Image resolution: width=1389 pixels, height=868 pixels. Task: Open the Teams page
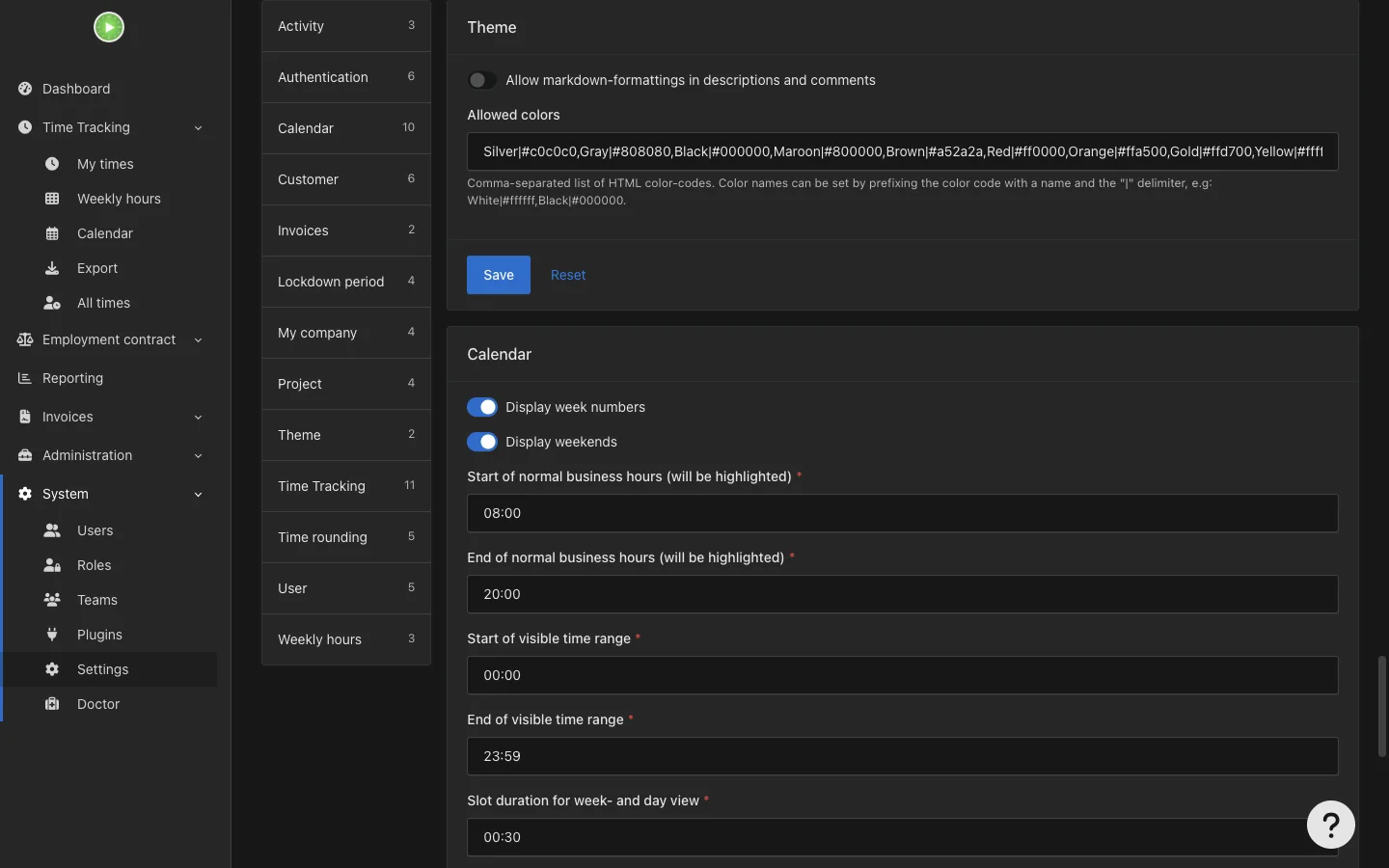point(97,600)
